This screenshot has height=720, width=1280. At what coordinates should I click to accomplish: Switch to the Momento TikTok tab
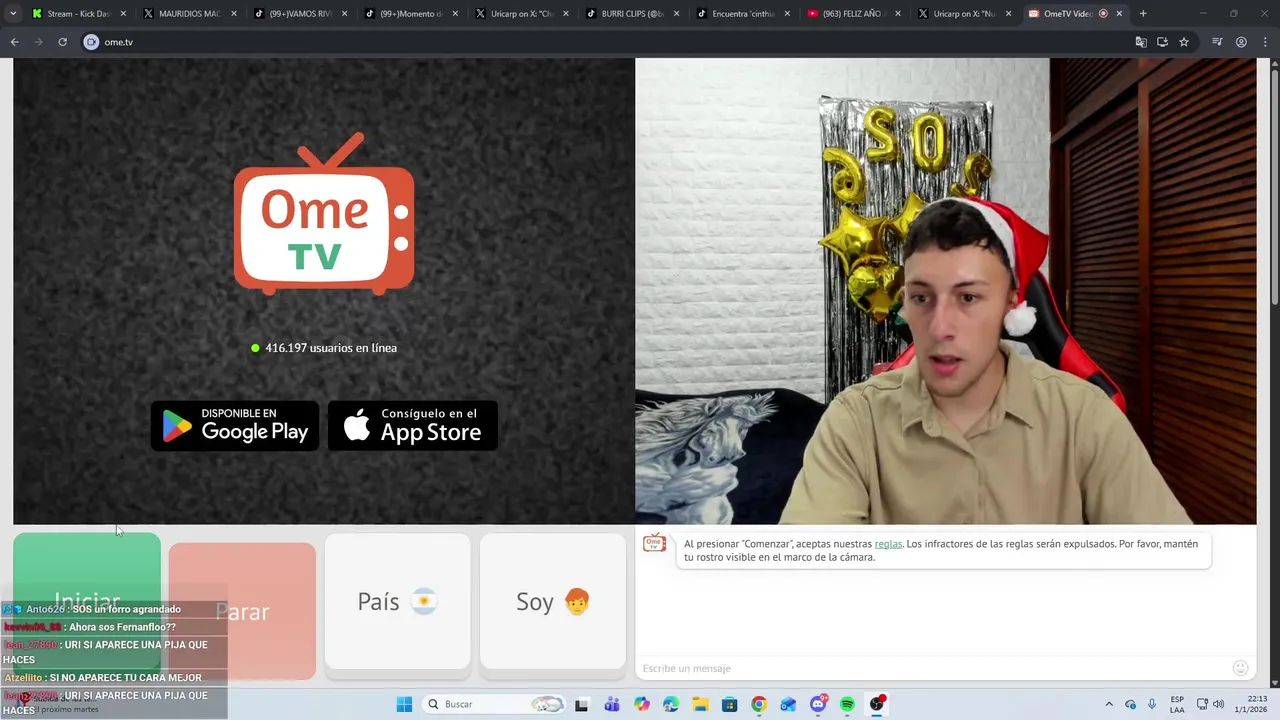(x=411, y=14)
